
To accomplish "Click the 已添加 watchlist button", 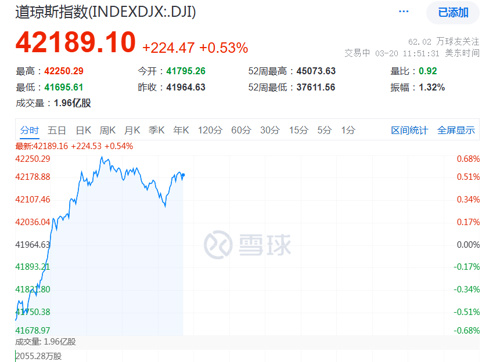I will point(453,13).
